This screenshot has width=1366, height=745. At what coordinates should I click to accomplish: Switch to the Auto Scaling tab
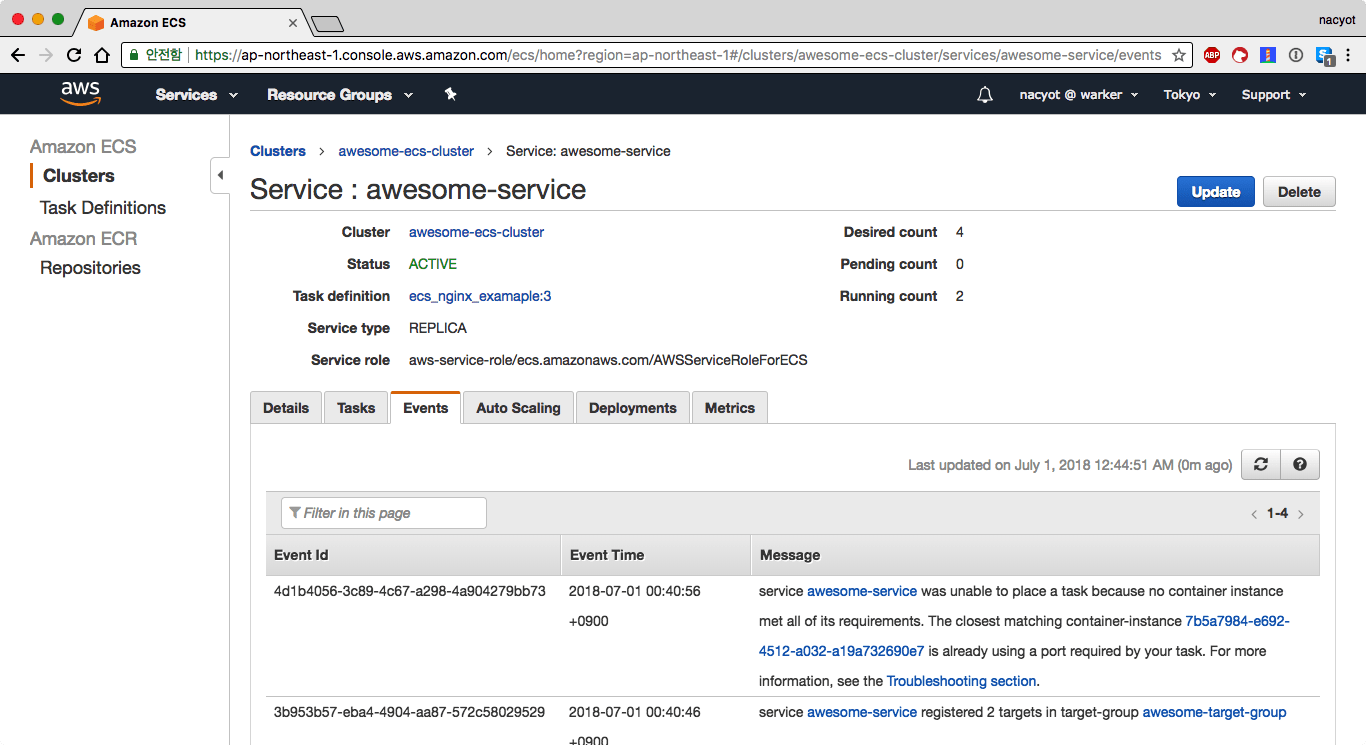click(x=518, y=408)
